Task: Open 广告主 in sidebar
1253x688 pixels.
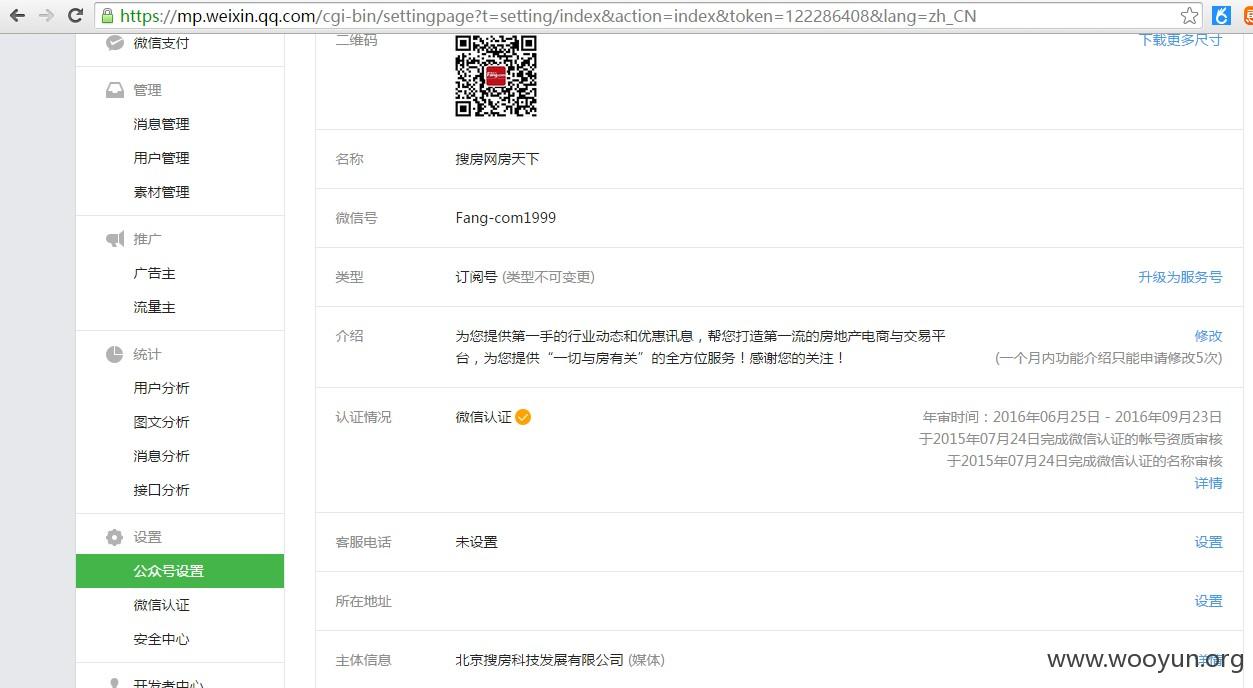Action: click(154, 273)
